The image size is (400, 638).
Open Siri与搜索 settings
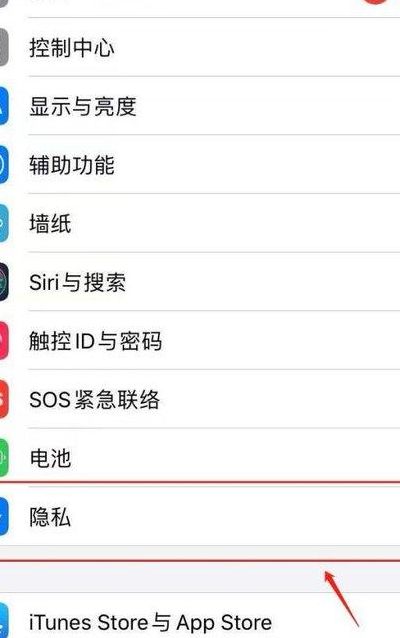200,282
